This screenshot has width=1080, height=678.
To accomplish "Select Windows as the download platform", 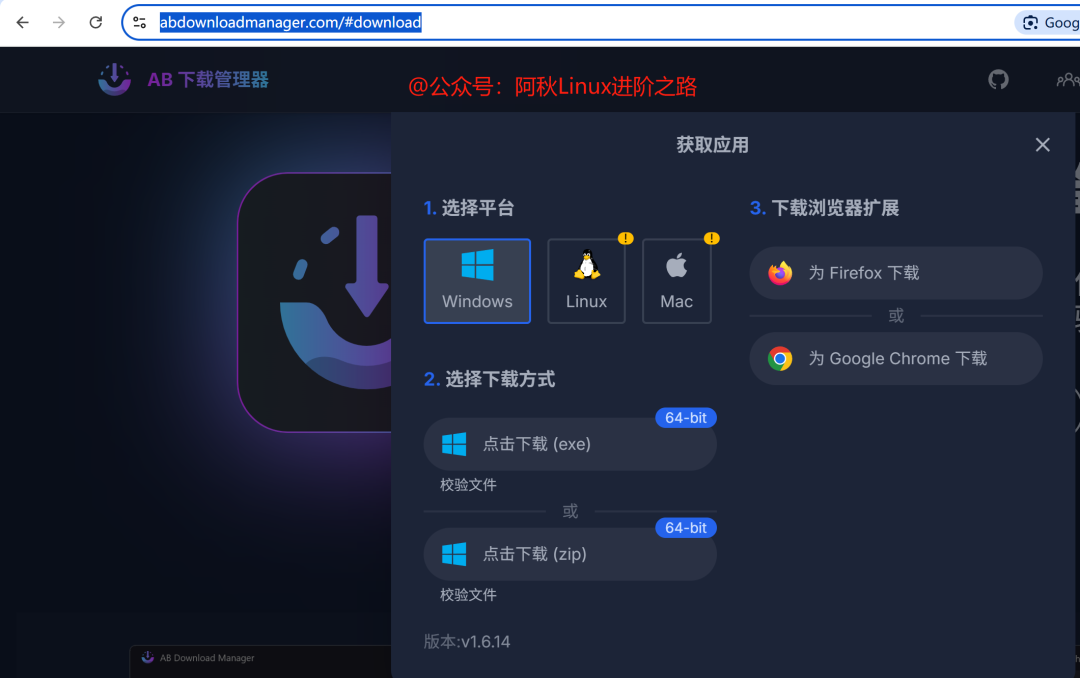I will (477, 280).
